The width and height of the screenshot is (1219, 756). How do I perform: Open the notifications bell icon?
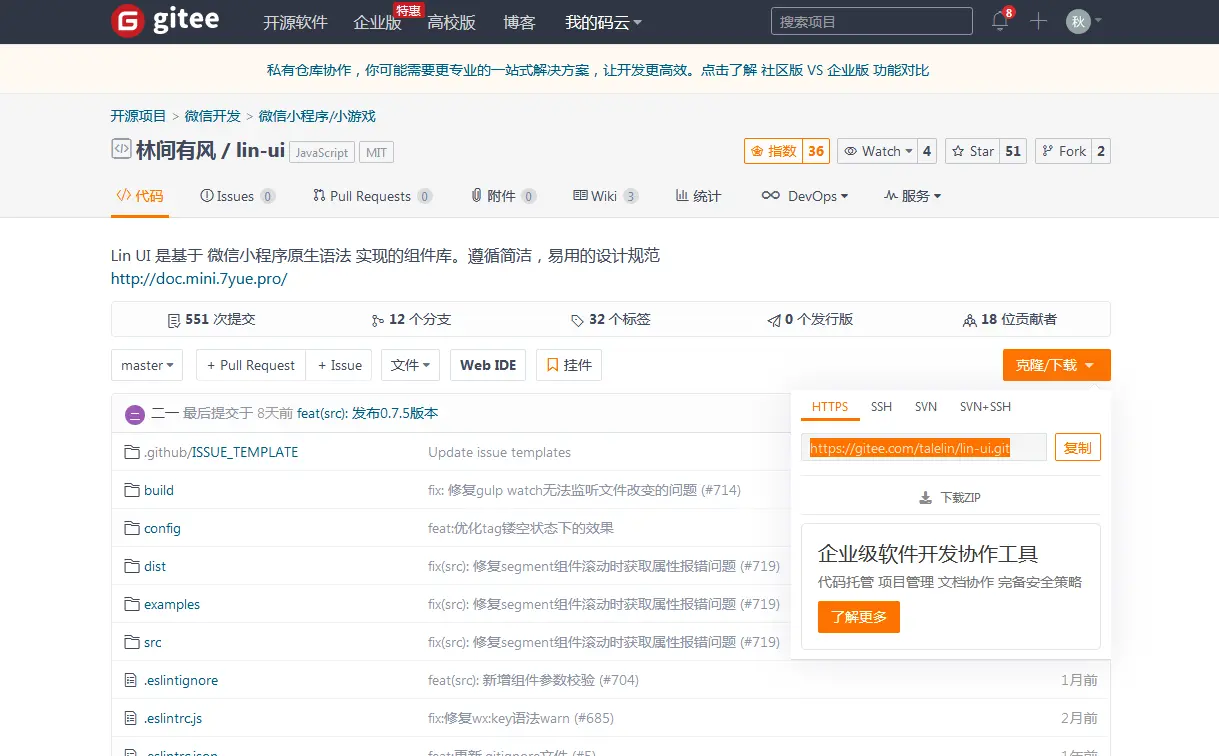pos(1000,21)
